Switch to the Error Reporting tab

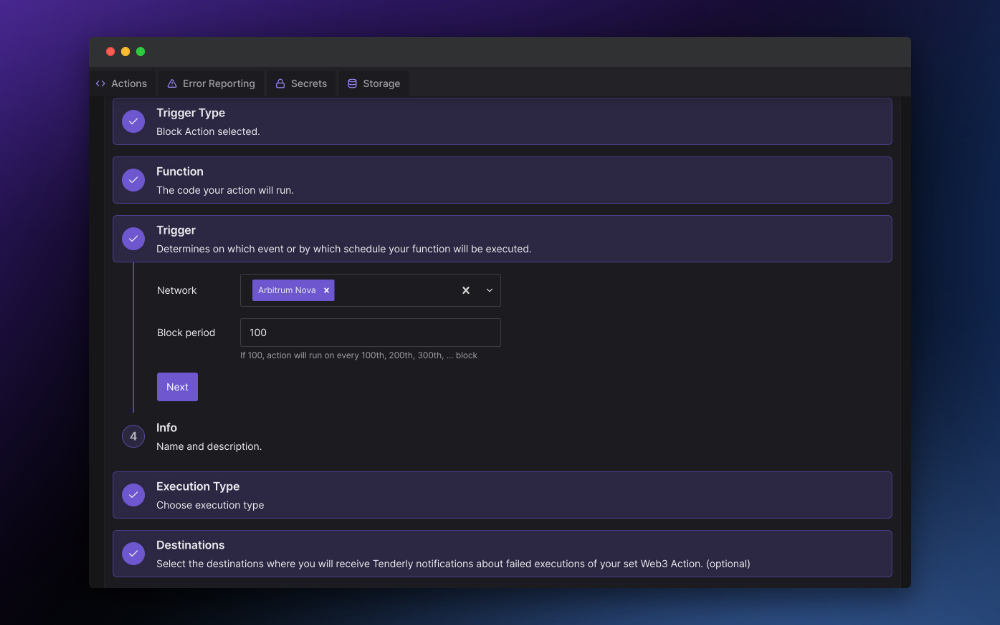(211, 83)
